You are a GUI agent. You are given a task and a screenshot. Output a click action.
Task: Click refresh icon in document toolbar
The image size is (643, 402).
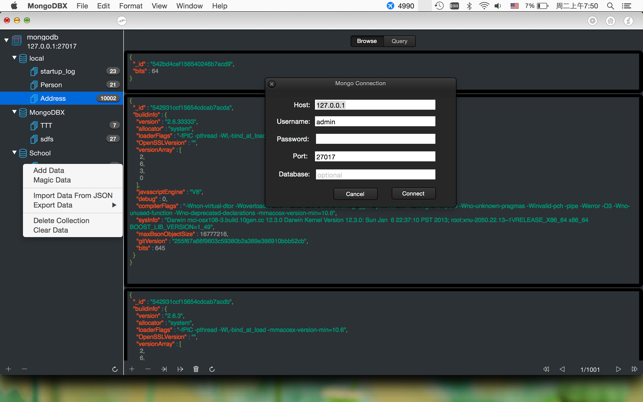pyautogui.click(x=212, y=369)
